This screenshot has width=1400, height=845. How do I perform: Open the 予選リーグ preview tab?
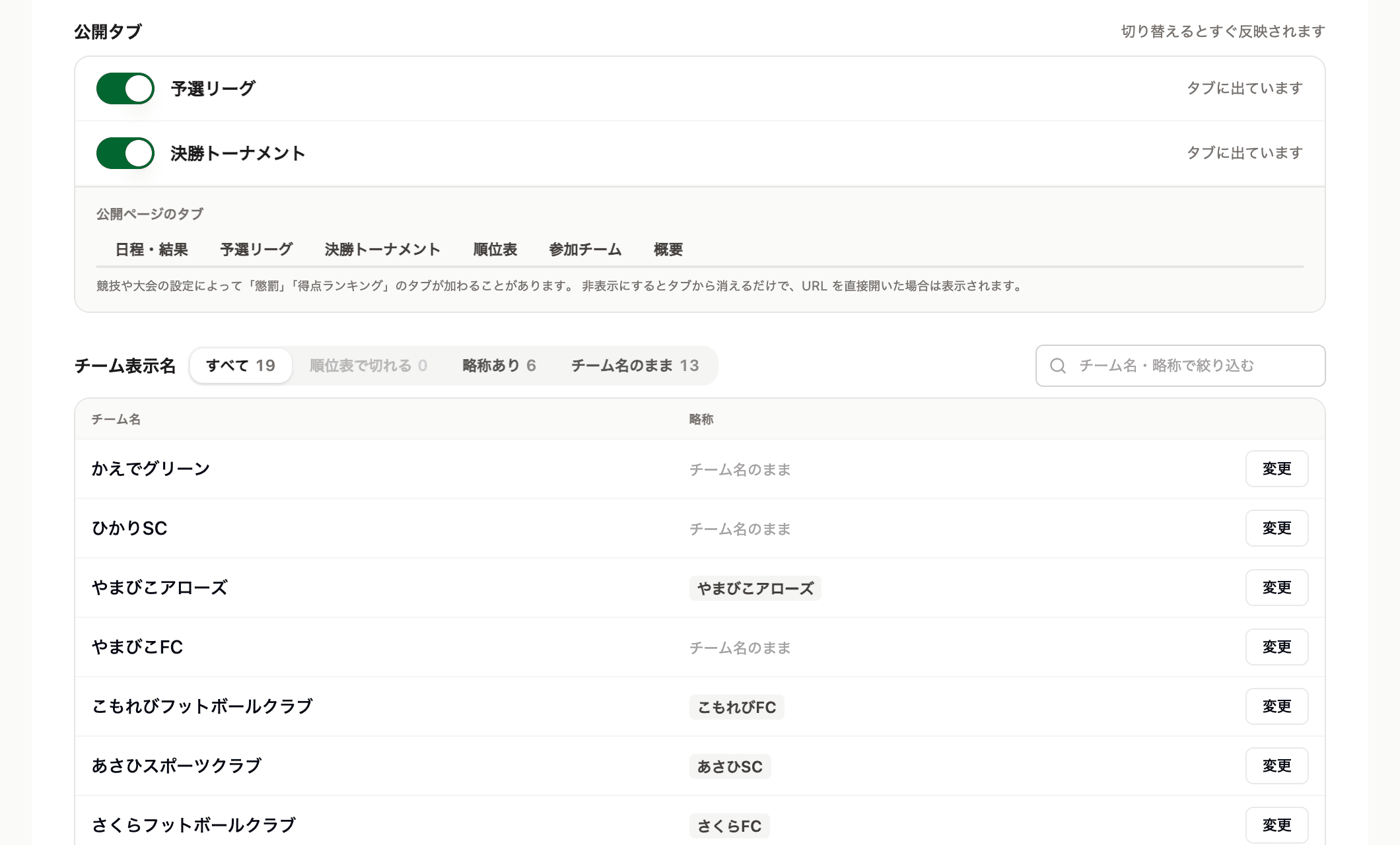(x=256, y=250)
